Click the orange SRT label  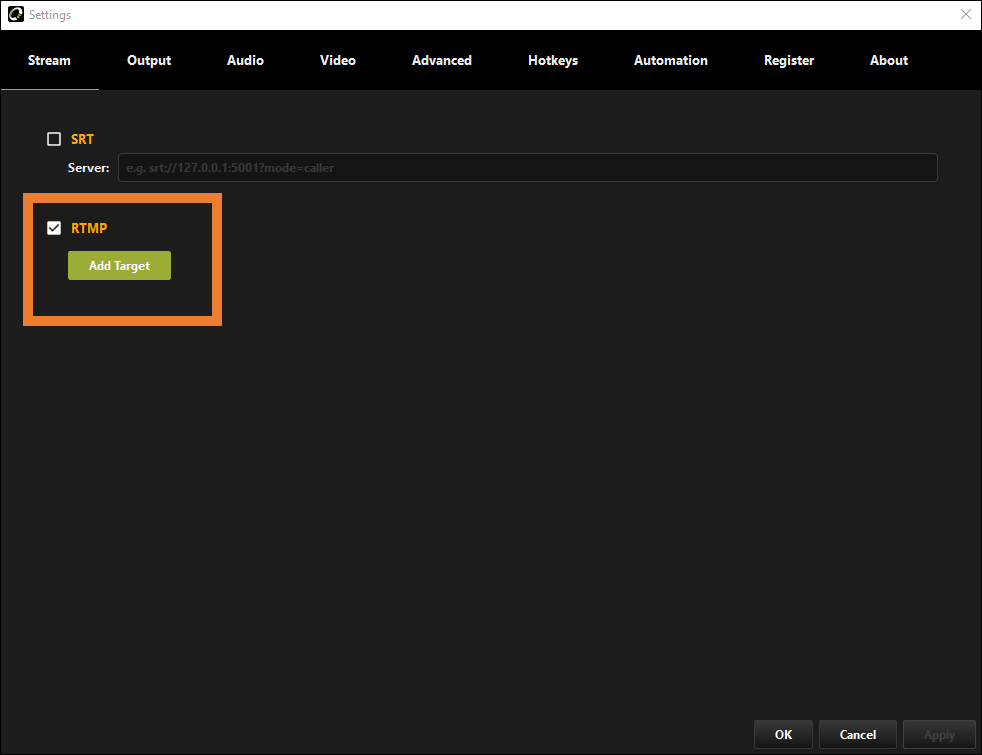82,139
